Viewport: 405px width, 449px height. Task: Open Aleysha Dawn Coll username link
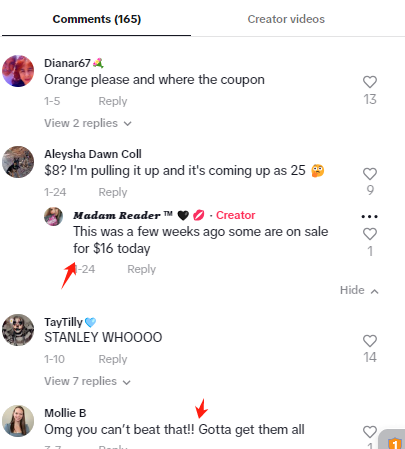pos(93,154)
